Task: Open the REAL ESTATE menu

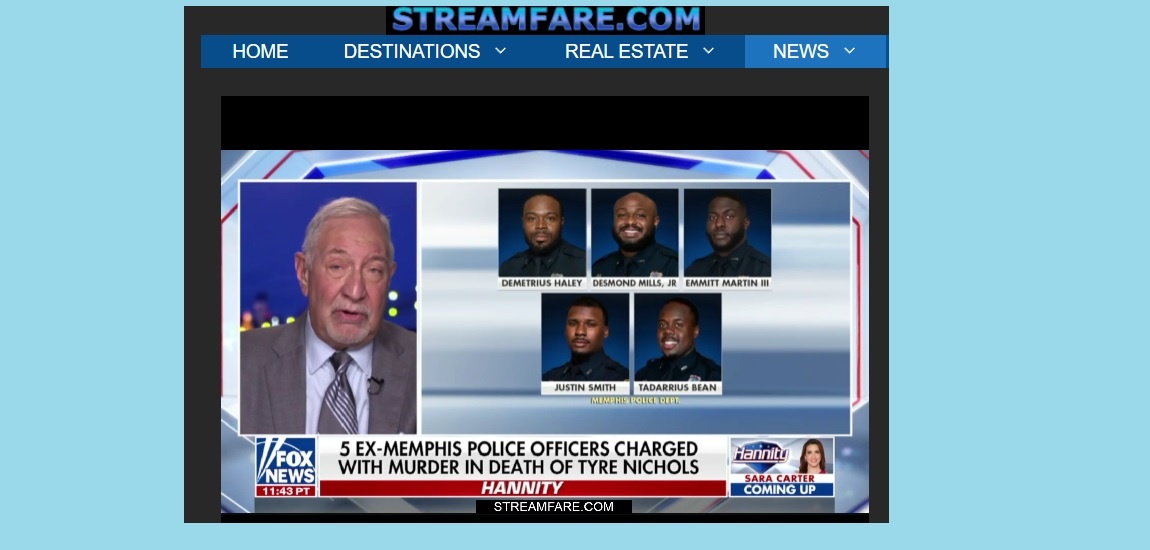Action: click(626, 51)
